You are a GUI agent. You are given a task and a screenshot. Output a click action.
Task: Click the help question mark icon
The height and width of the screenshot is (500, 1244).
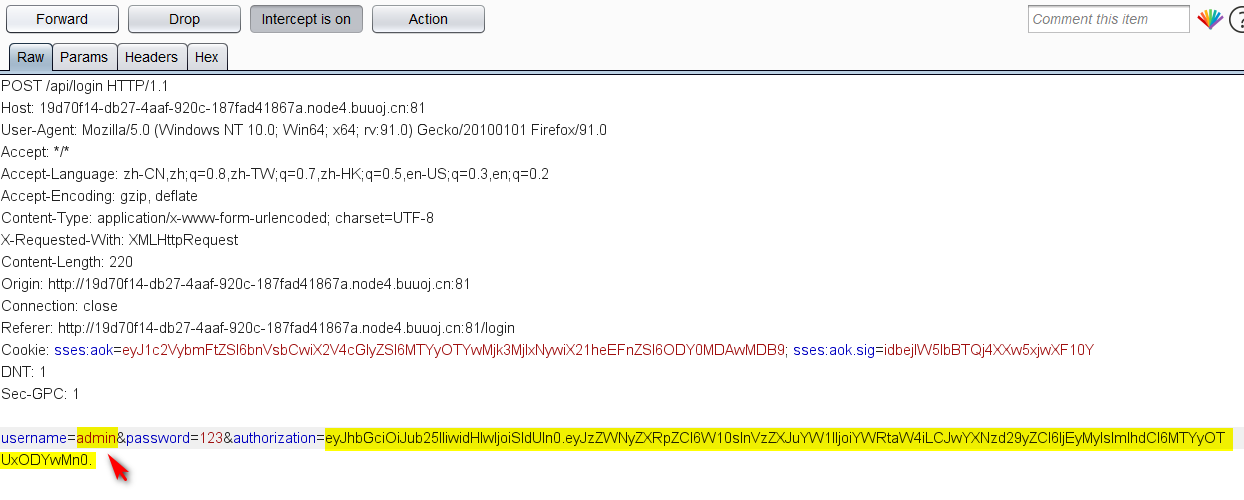click(1236, 19)
